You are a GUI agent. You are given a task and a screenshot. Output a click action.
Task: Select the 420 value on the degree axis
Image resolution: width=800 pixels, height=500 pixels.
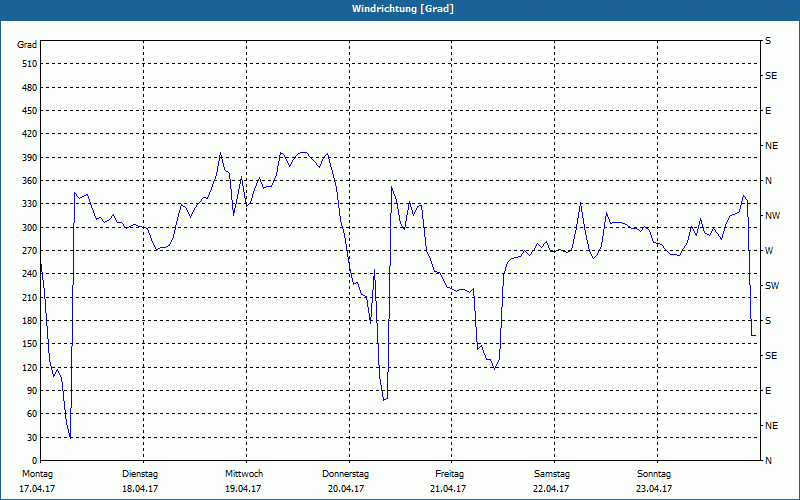pos(30,134)
